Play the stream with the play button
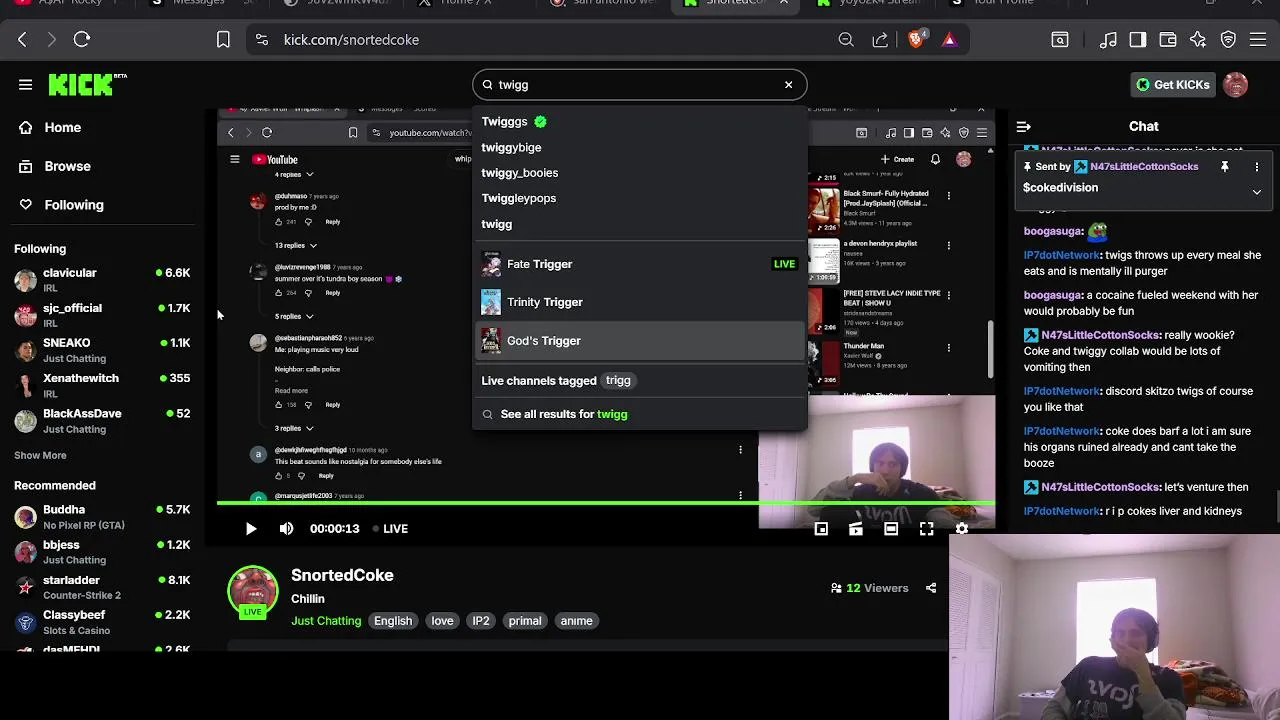 tap(251, 529)
